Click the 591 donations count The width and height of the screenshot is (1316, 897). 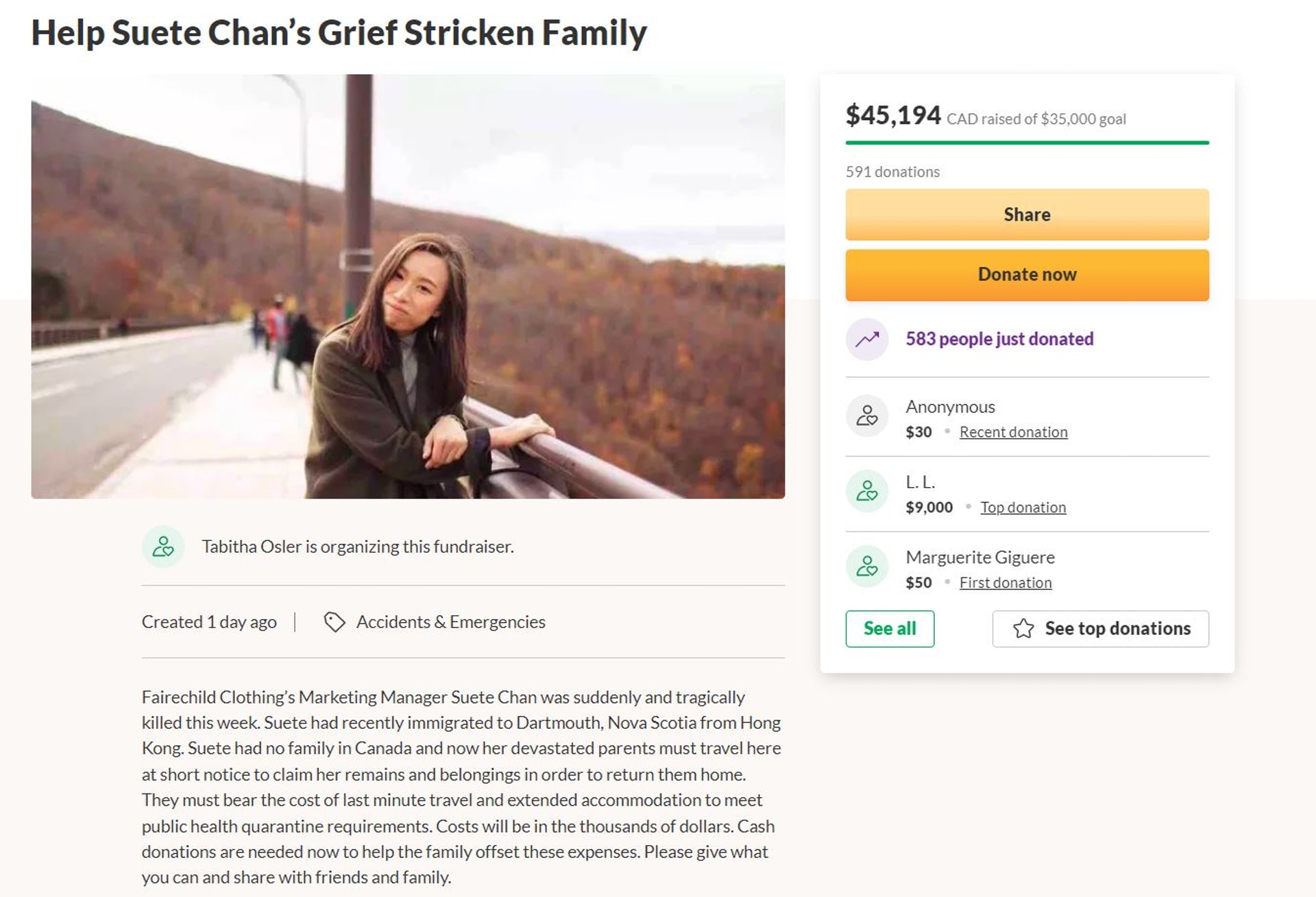click(892, 172)
